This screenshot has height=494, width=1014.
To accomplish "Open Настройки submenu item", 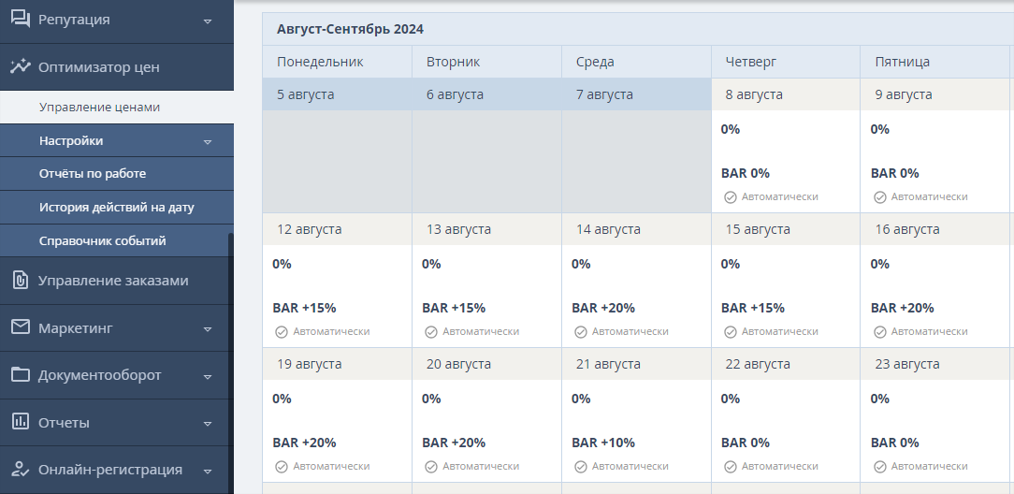I will [x=116, y=140].
